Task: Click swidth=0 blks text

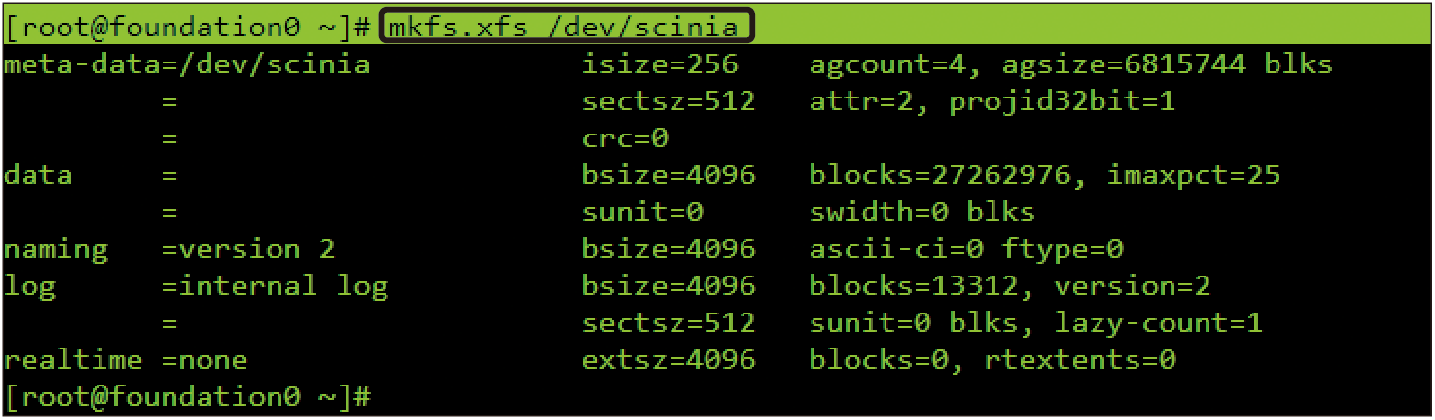Action: [x=922, y=212]
